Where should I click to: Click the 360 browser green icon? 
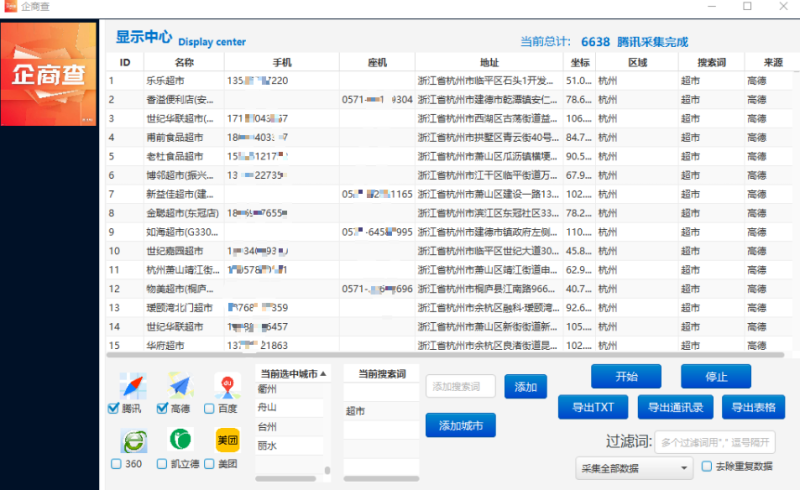pyautogui.click(x=134, y=441)
